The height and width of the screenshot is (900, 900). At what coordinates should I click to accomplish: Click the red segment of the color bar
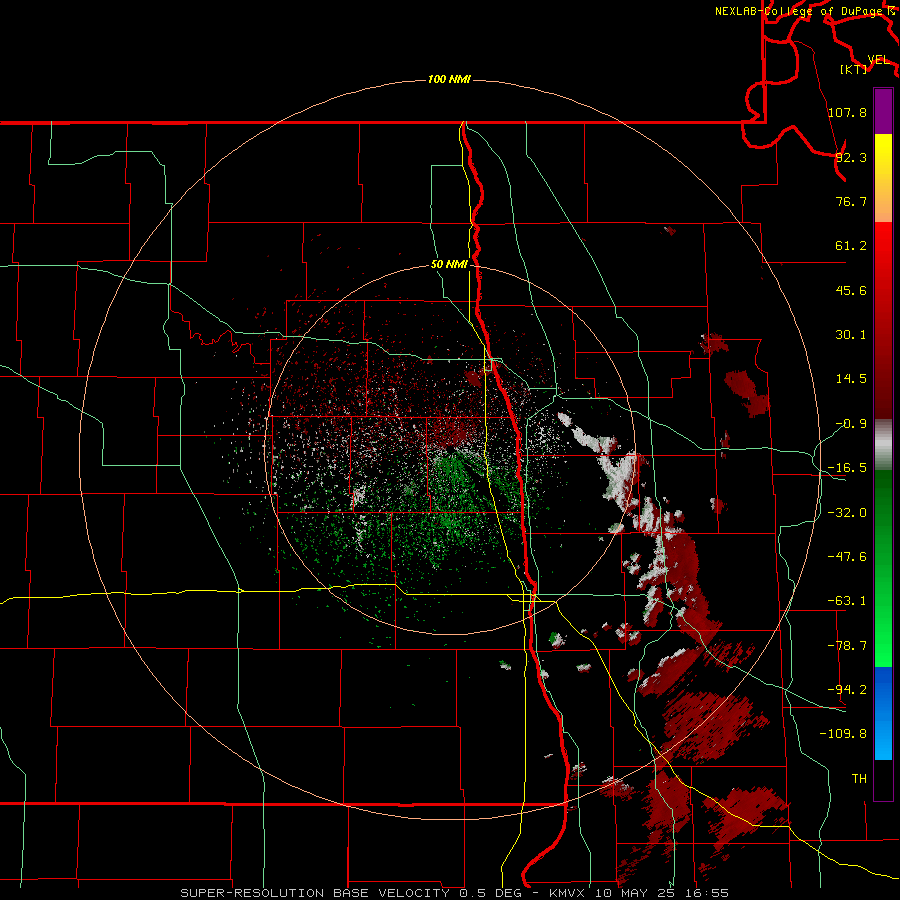[x=883, y=320]
